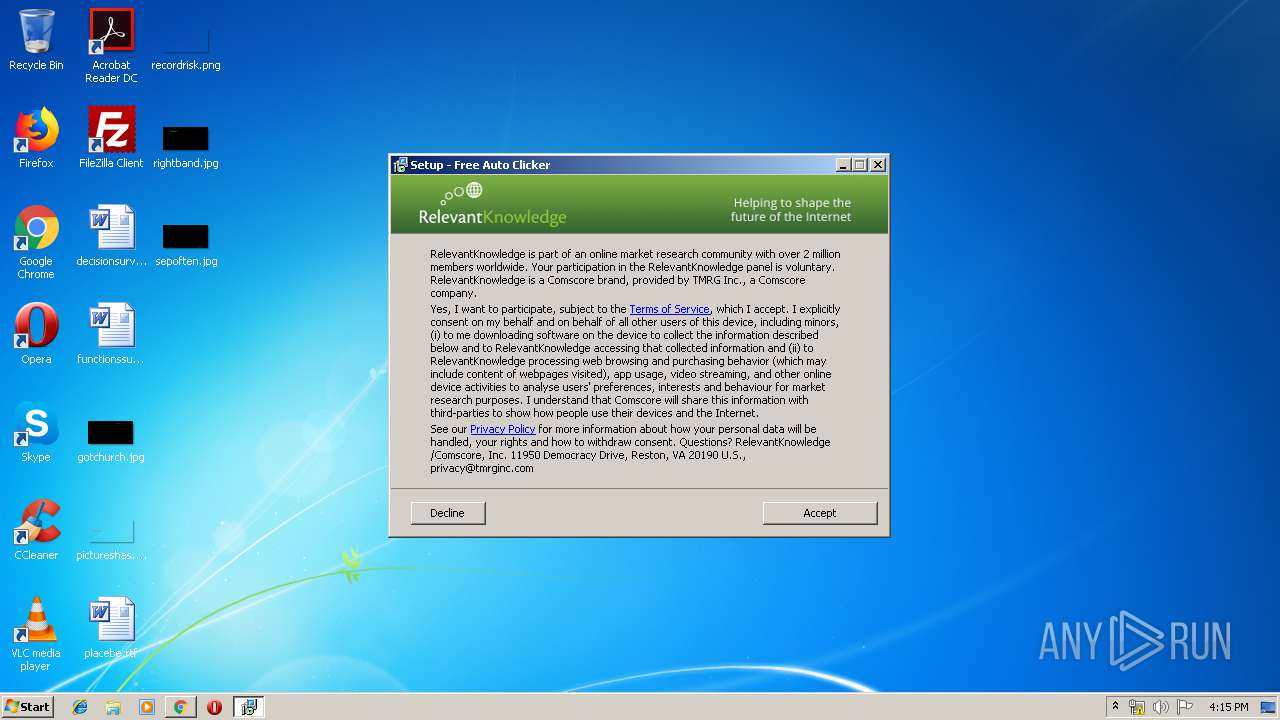Click the setup window title bar icon
The height and width of the screenshot is (720, 1280).
click(x=400, y=165)
